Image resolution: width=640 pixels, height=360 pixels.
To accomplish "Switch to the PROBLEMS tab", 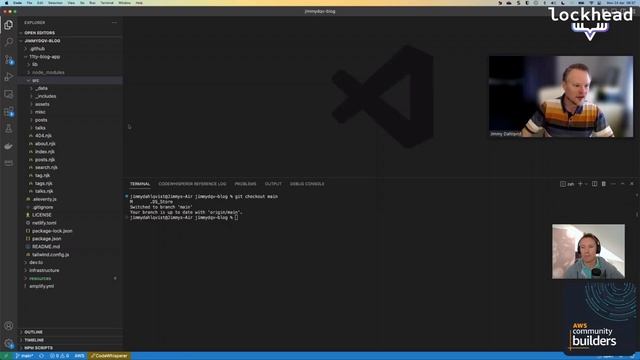I will point(245,184).
